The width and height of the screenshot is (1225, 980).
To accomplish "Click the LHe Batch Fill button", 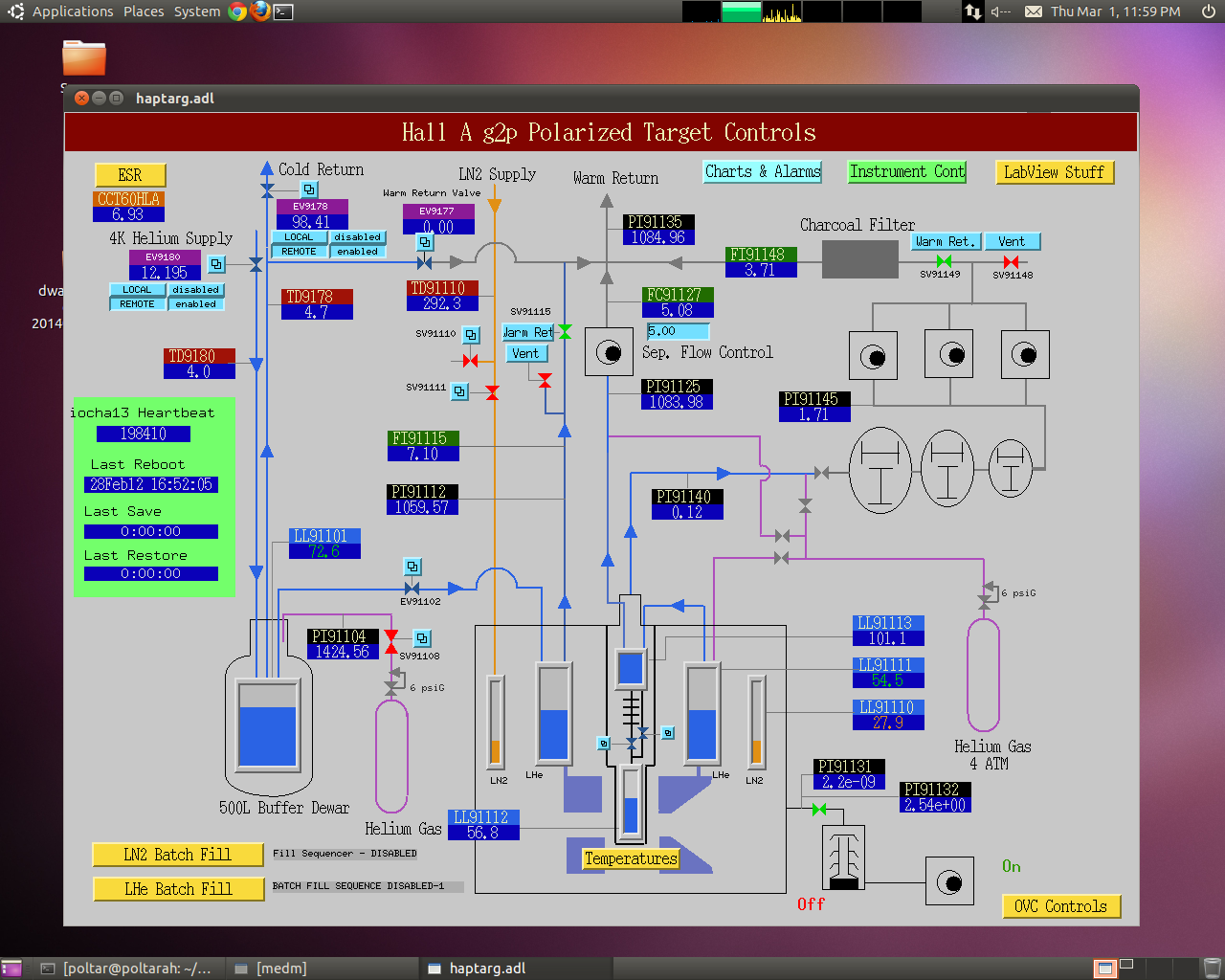I will (178, 889).
